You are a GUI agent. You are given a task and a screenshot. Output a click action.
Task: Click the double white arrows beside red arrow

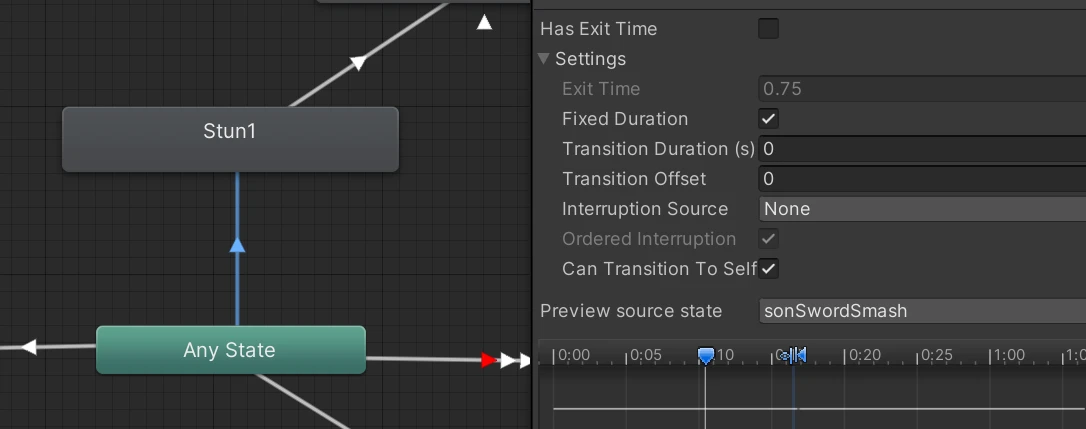(513, 360)
